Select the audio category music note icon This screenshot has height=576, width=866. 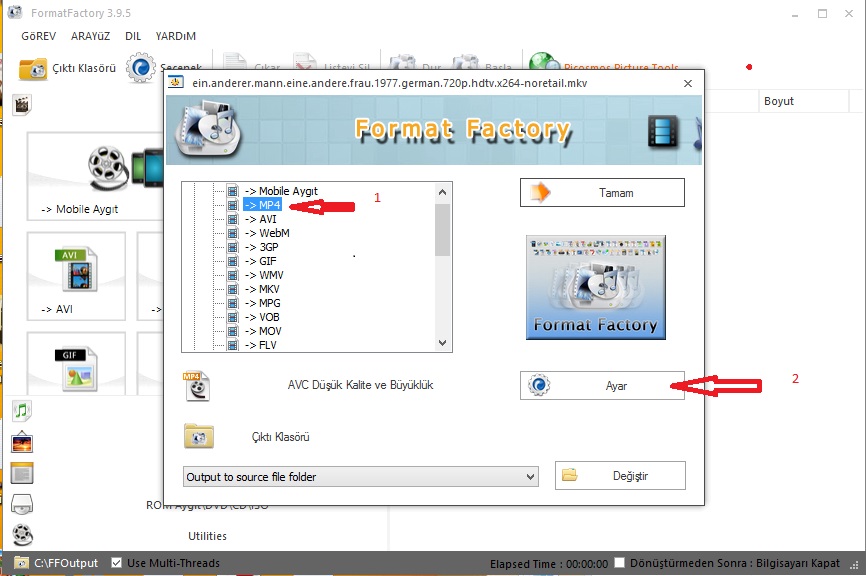(x=22, y=410)
